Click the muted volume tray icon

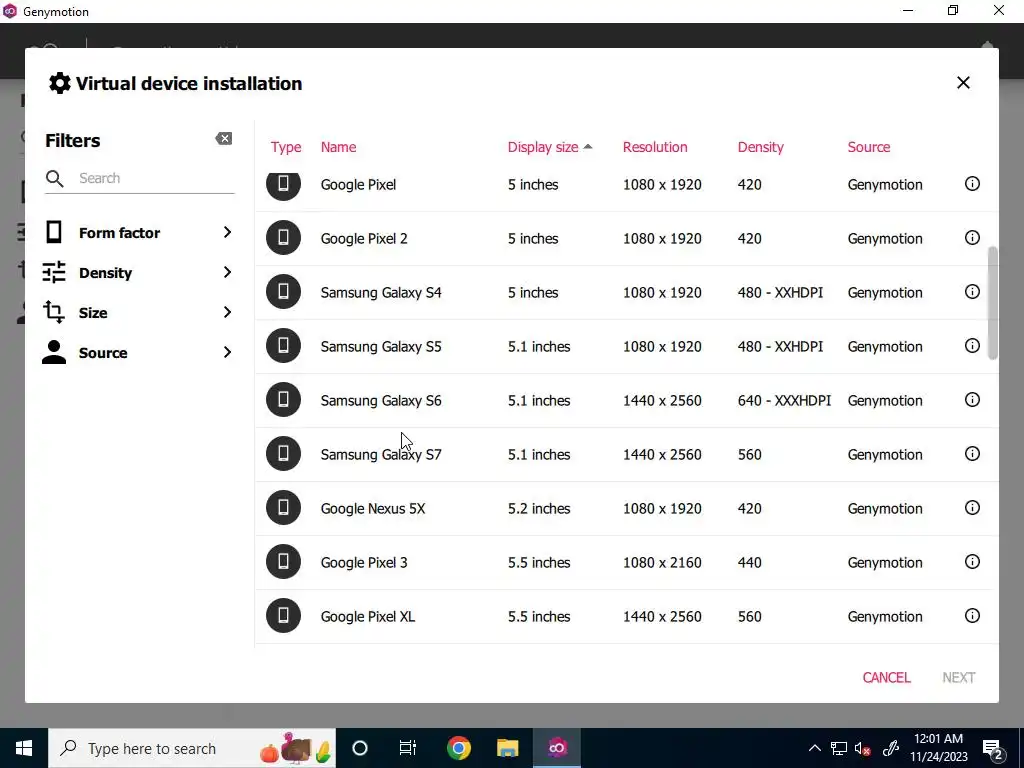pyautogui.click(x=862, y=748)
